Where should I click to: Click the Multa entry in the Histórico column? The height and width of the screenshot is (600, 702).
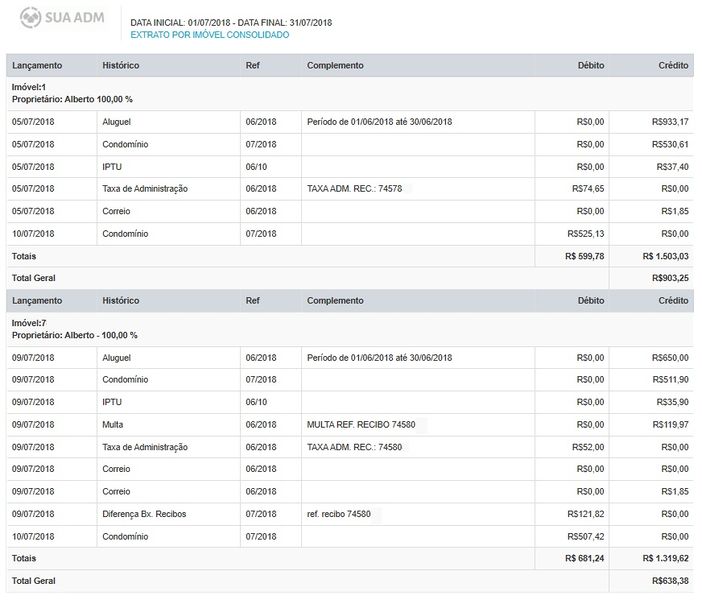pos(113,425)
